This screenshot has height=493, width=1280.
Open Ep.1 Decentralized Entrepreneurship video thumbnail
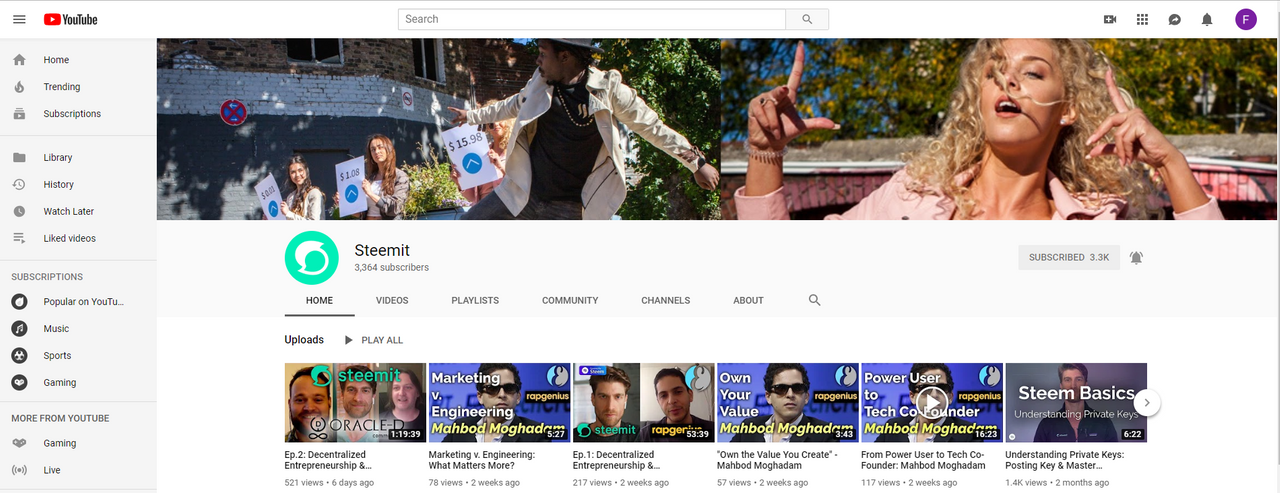pos(643,402)
